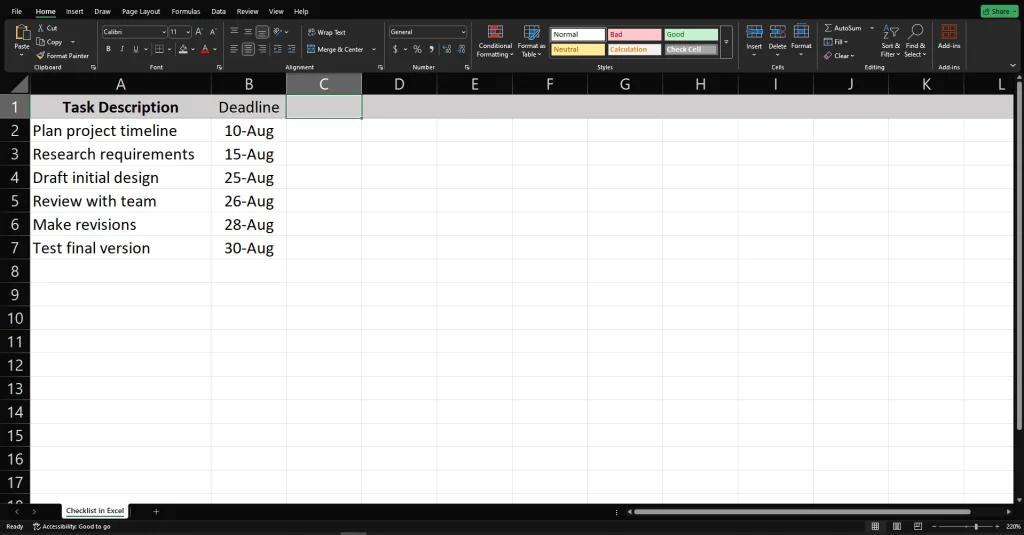Expand Merge & Center dropdown arrow
Viewport: 1024px width, 535px height.
coord(374,49)
